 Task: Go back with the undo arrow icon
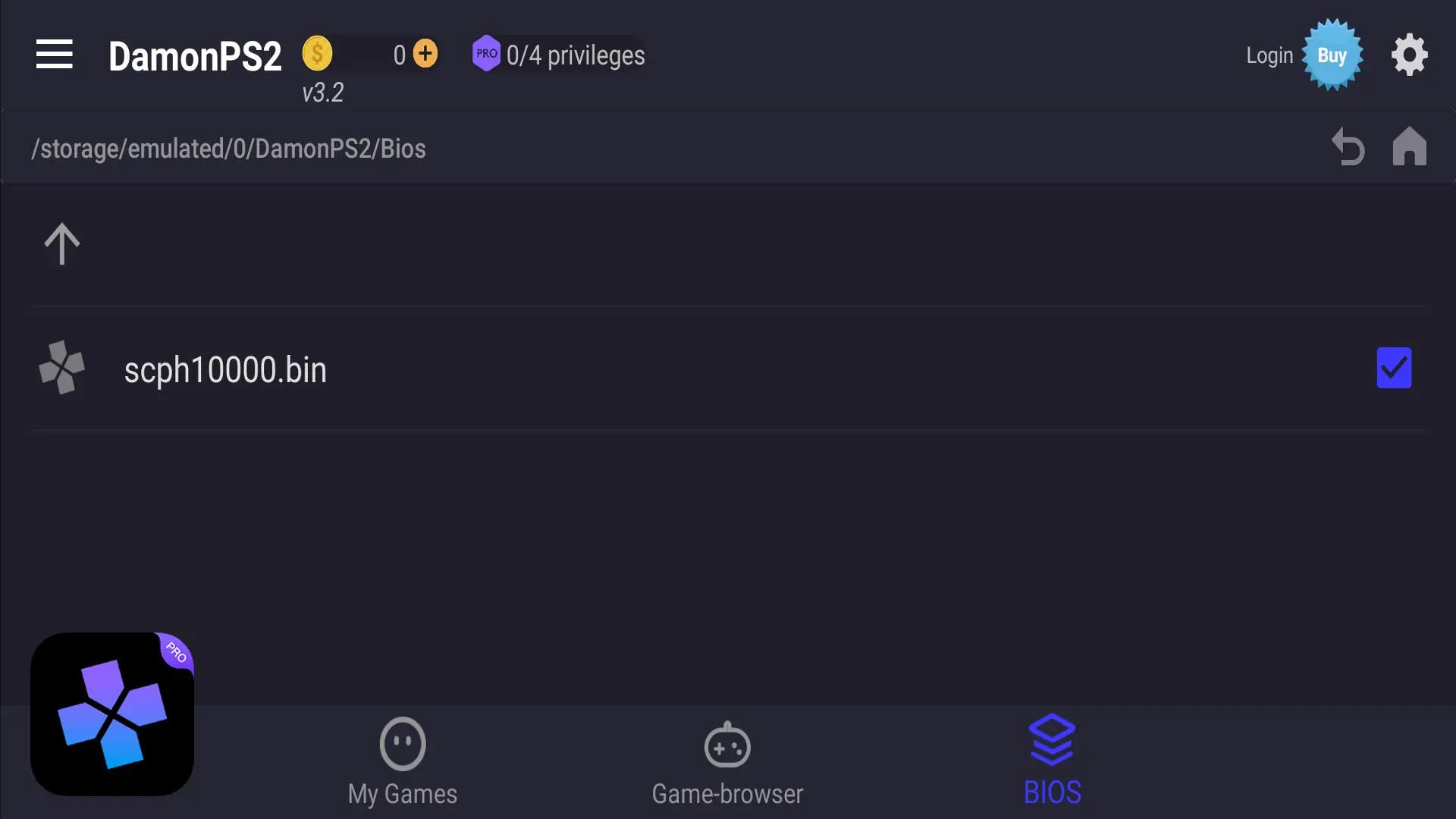(1348, 146)
